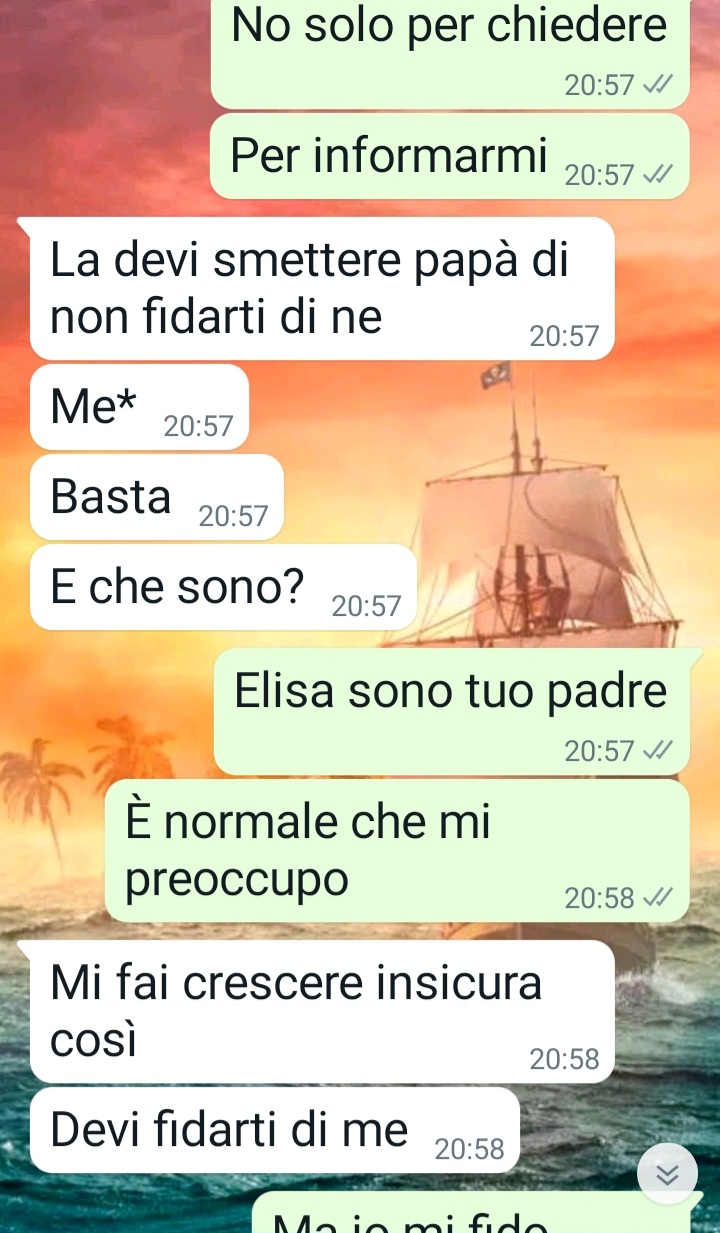Image resolution: width=720 pixels, height=1233 pixels.
Task: Click read checkmarks on 'È normale che mi preoccupo'
Action: [x=656, y=899]
